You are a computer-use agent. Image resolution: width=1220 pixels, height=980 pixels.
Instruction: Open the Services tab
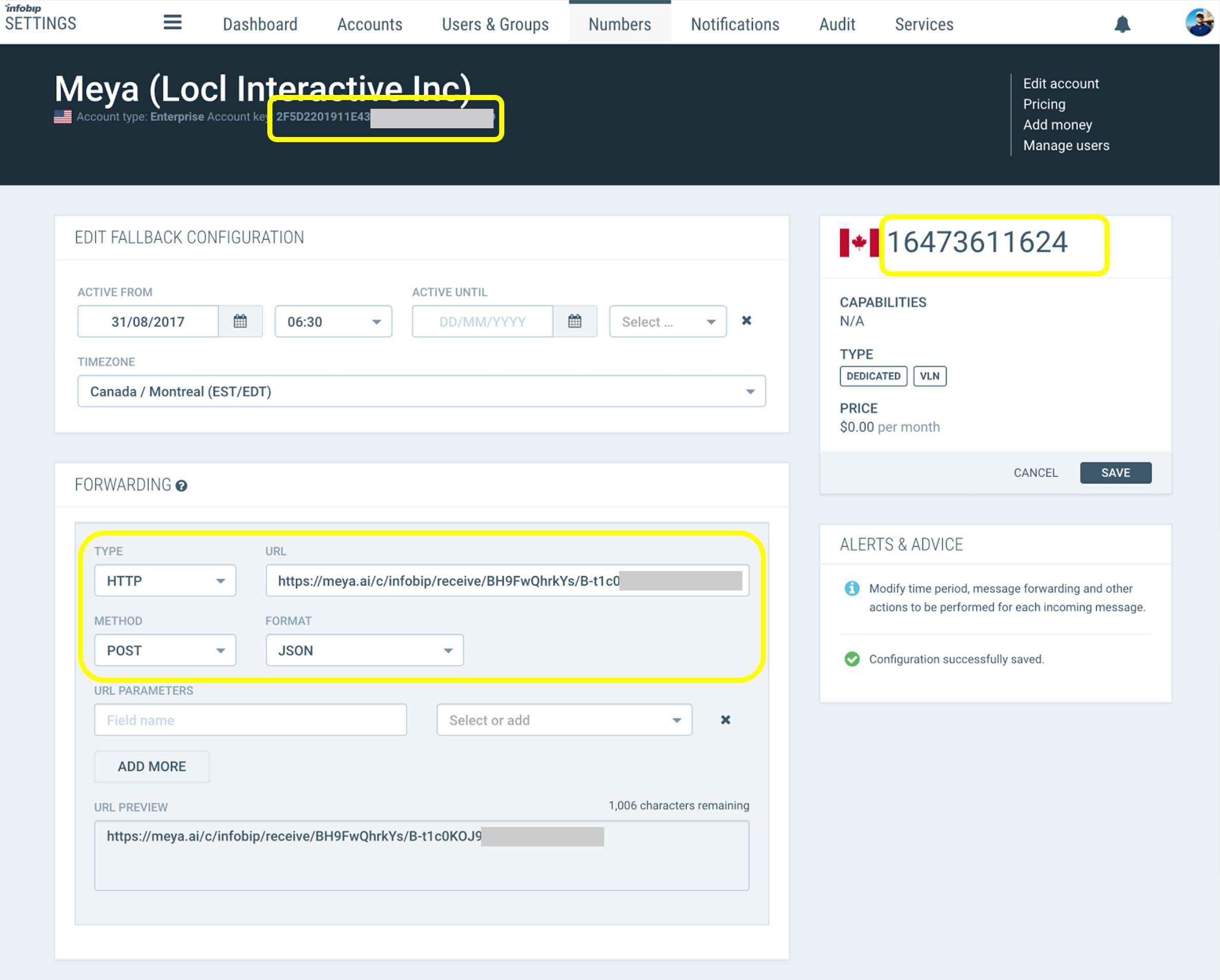[924, 24]
